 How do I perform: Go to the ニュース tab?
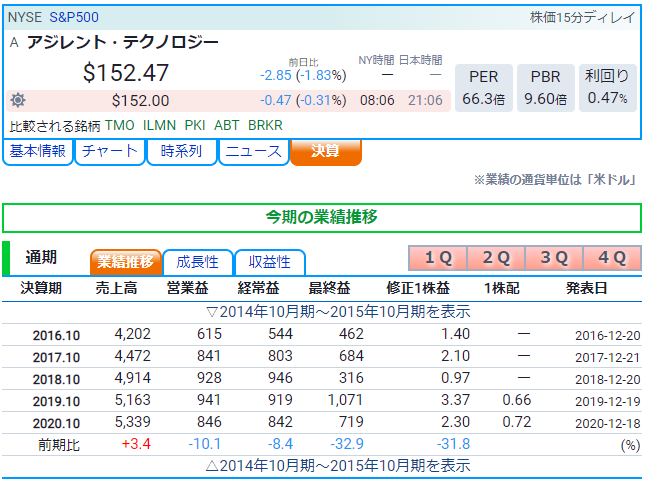point(254,152)
